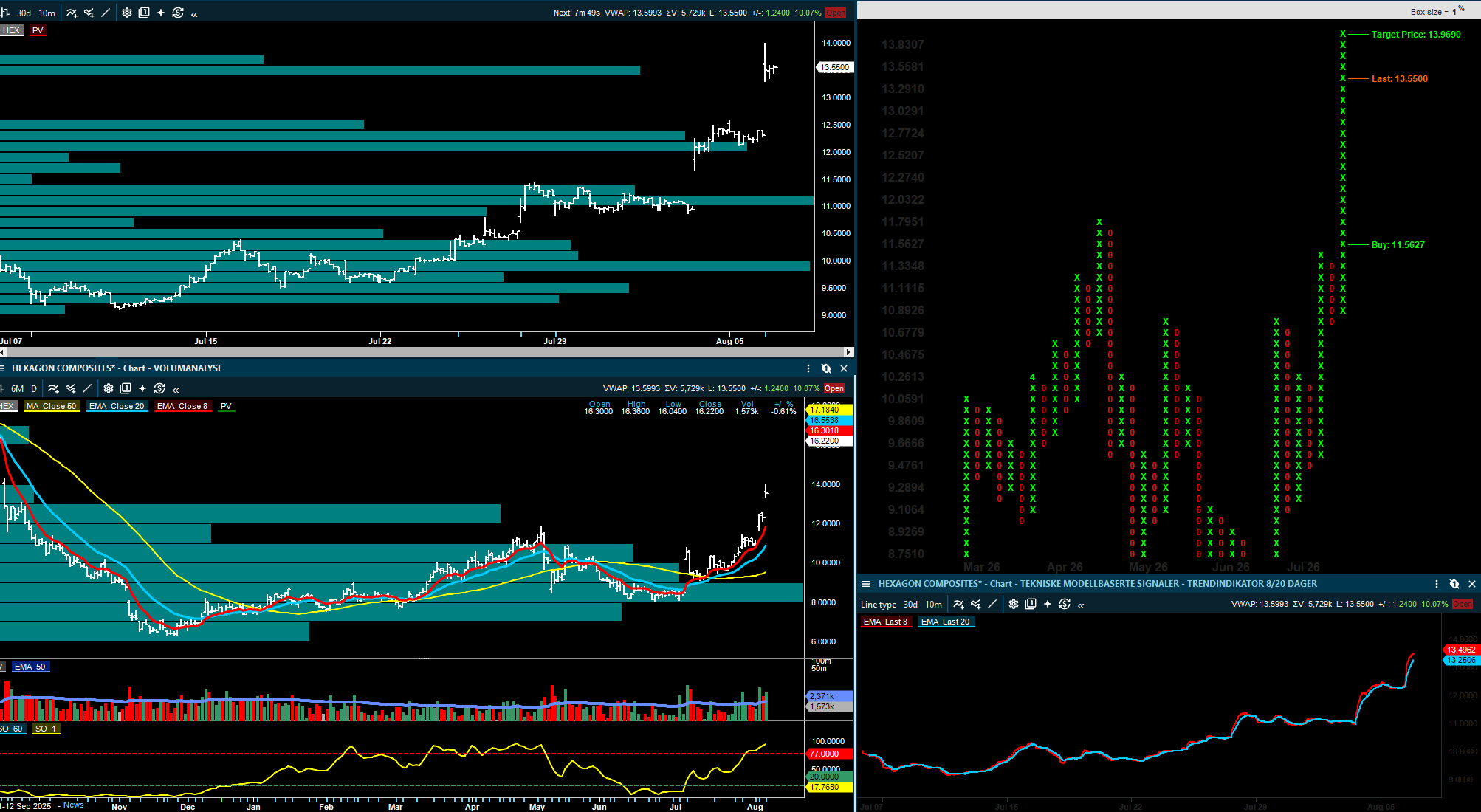1481x812 pixels.
Task: Click the Box size value in point-and-figure chart
Action: click(1454, 12)
